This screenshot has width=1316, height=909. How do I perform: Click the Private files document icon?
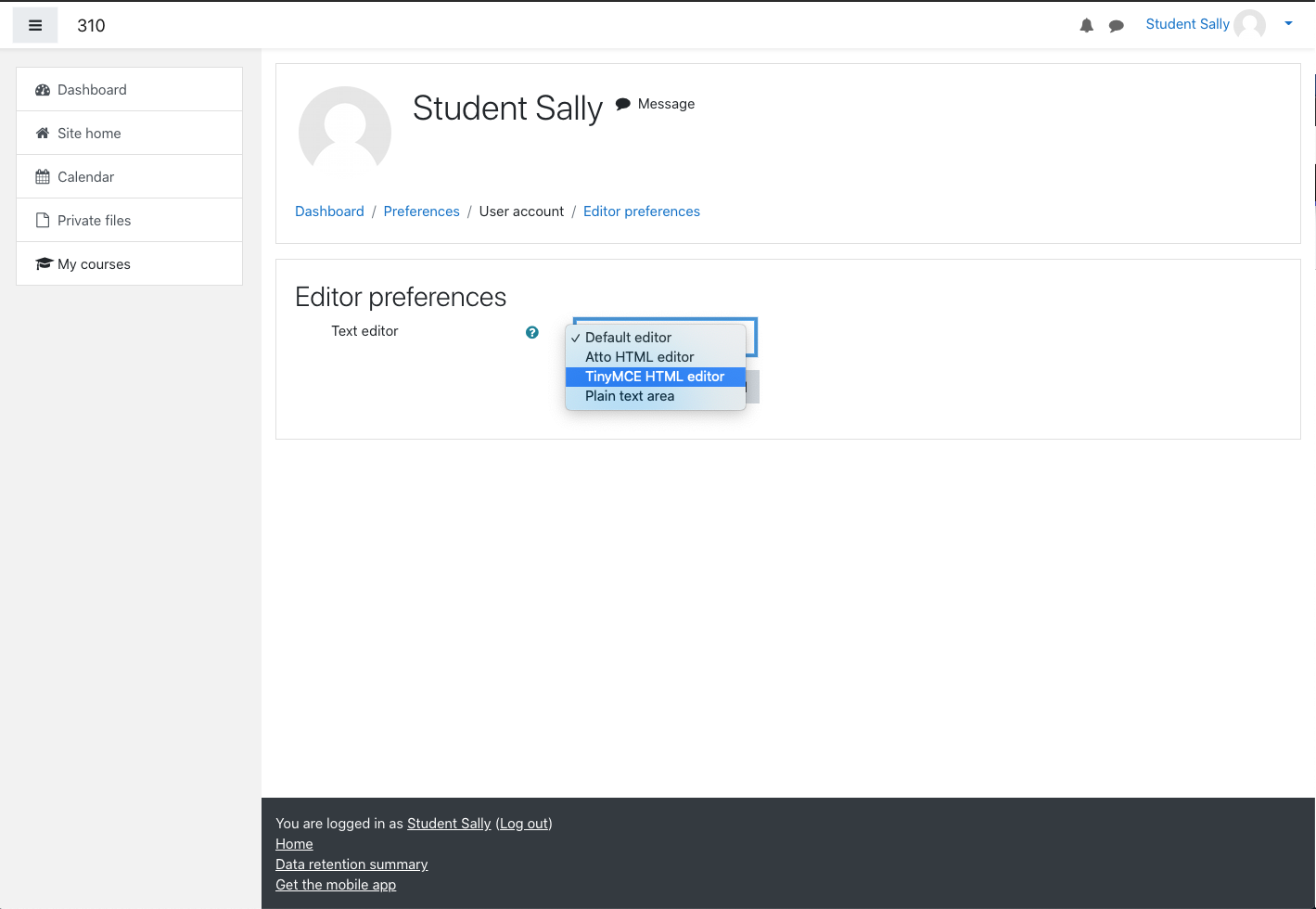click(43, 221)
